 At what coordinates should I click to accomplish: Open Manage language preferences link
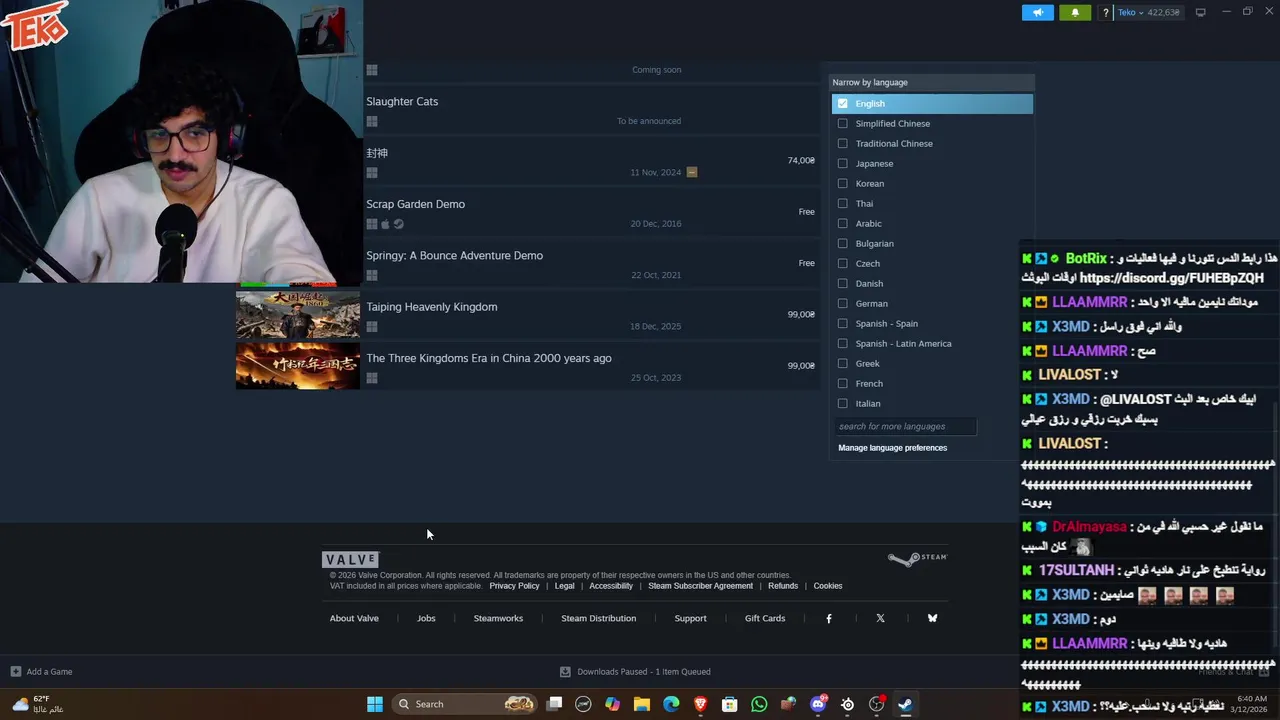[x=892, y=448]
